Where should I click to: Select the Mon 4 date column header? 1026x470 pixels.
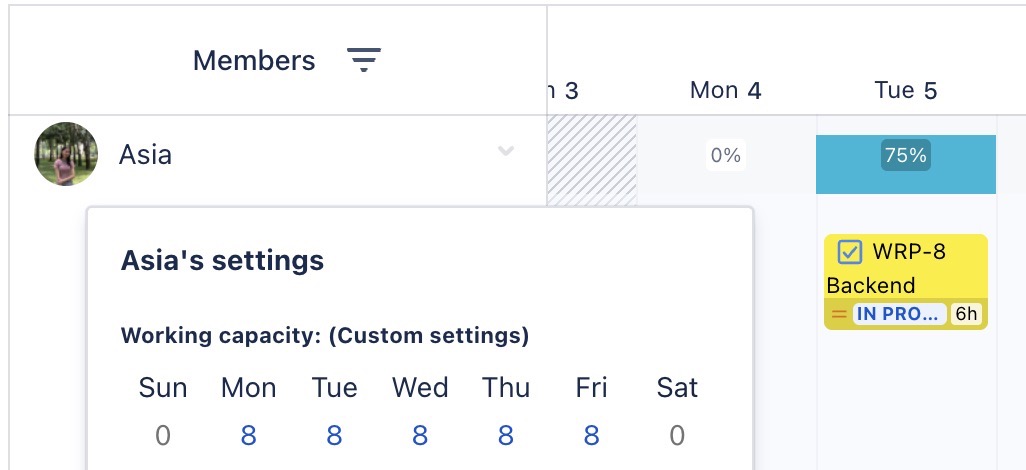725,91
